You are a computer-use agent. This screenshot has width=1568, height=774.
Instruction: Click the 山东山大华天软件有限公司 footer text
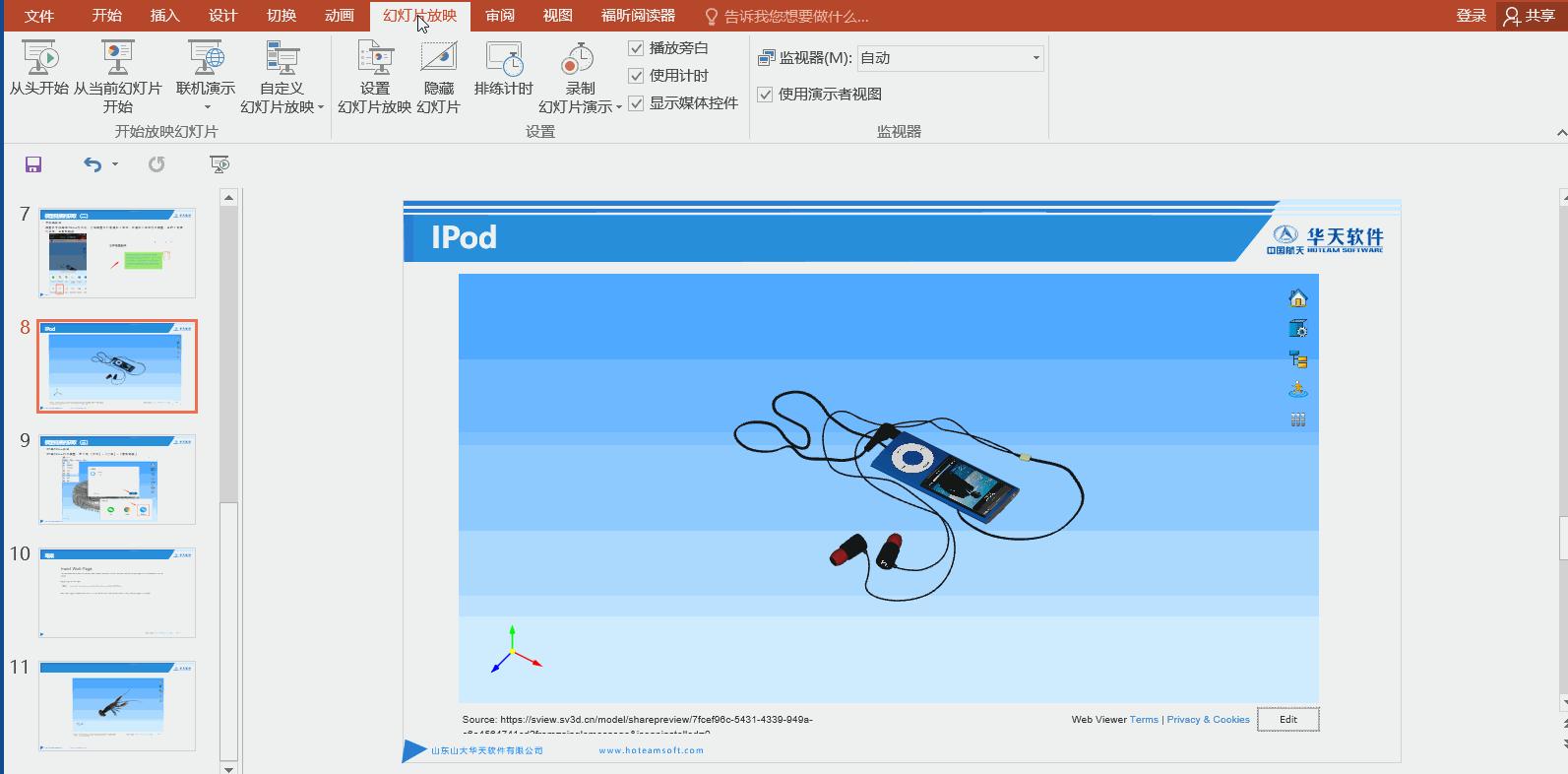point(487,750)
